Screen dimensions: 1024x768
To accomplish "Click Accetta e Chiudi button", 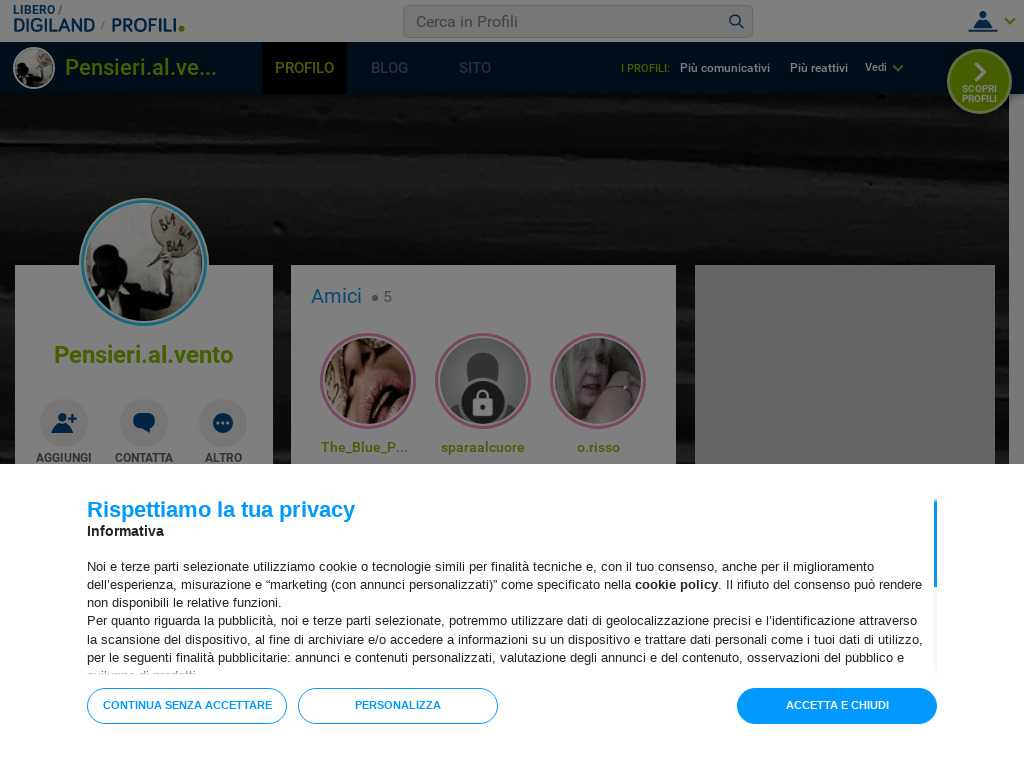I will tap(837, 705).
